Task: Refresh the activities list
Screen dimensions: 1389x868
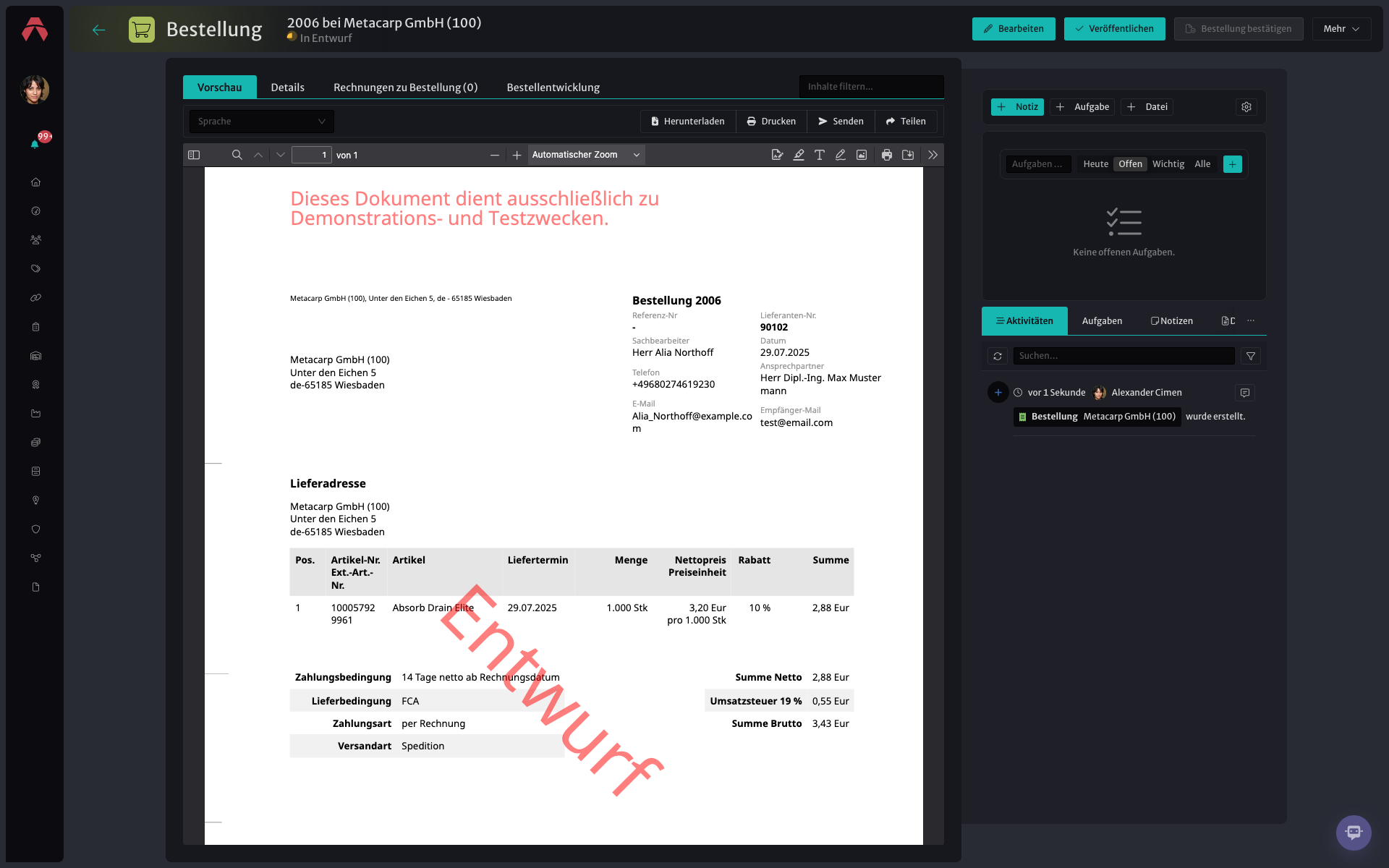Action: (x=998, y=356)
